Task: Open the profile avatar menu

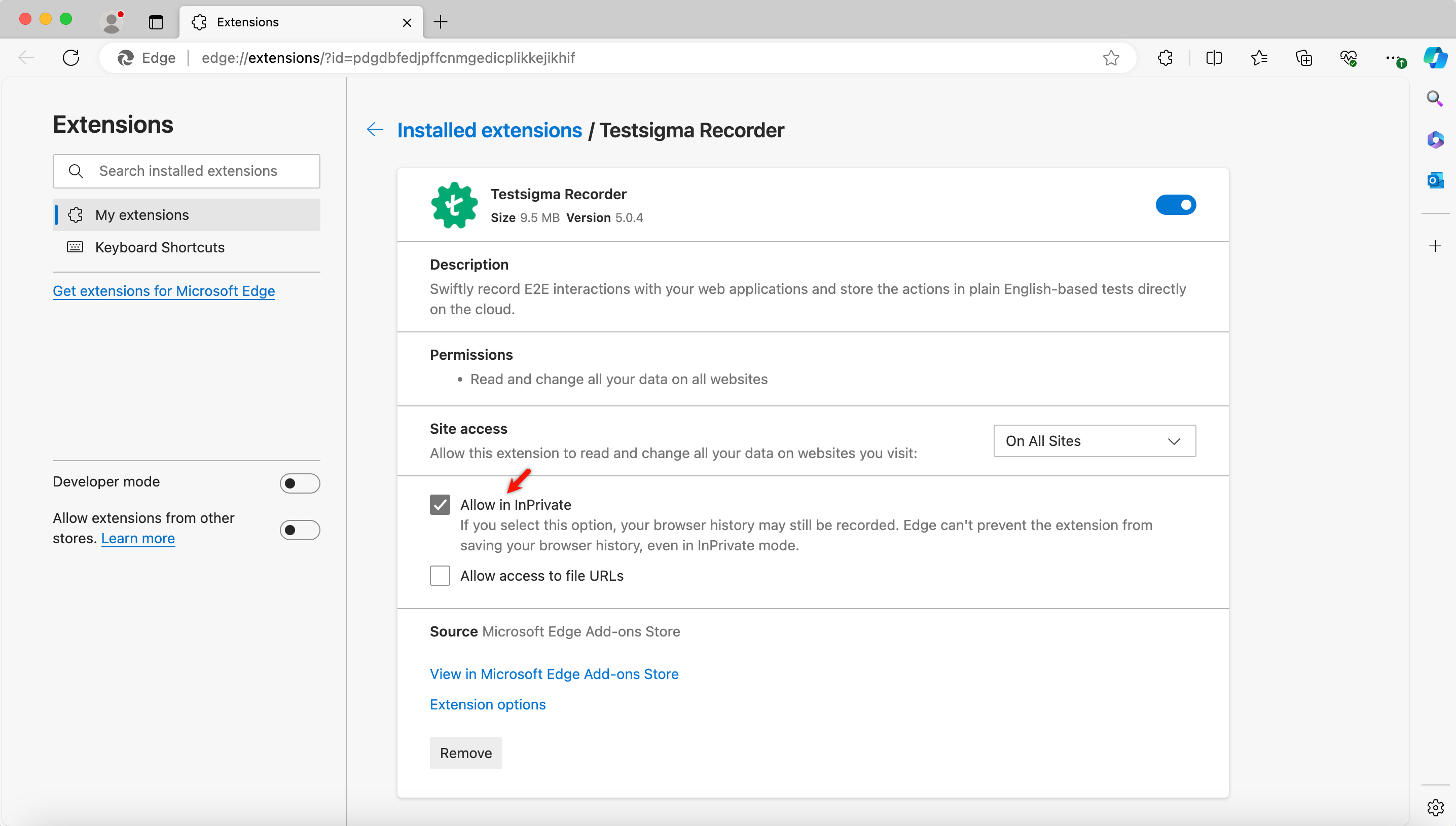Action: coord(112,22)
